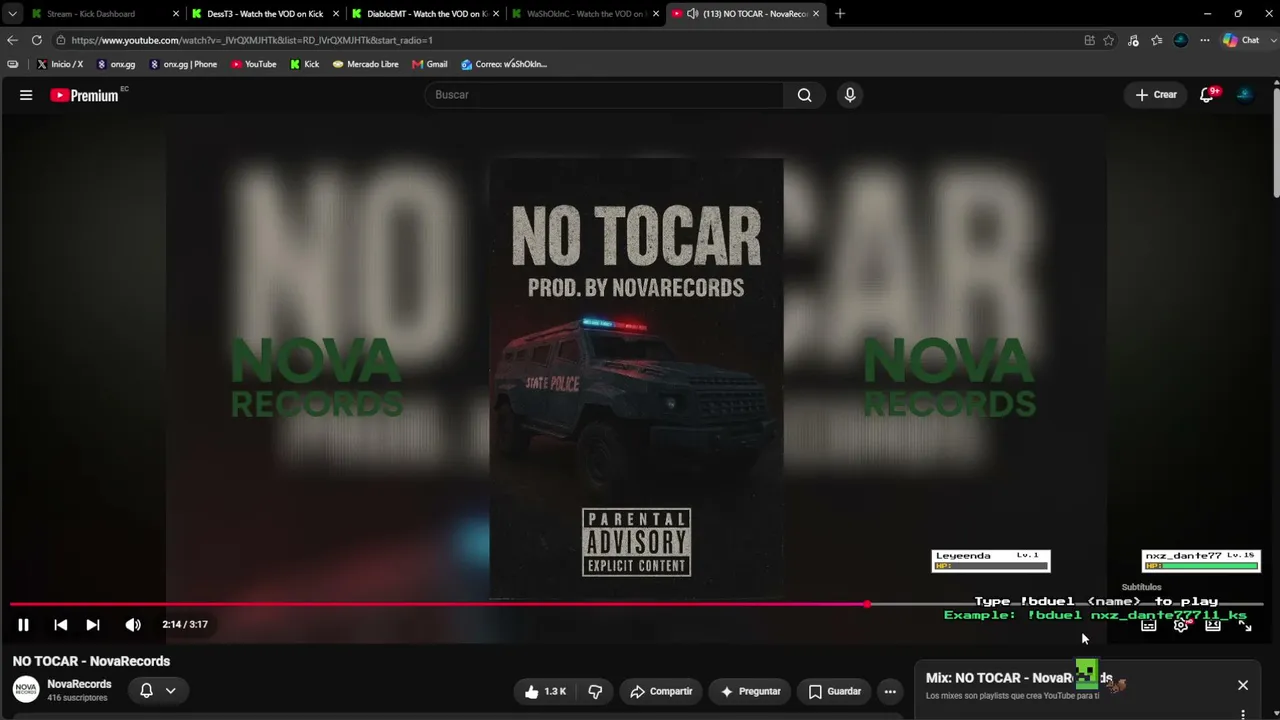Toggle subtitles on the player

click(x=1149, y=626)
